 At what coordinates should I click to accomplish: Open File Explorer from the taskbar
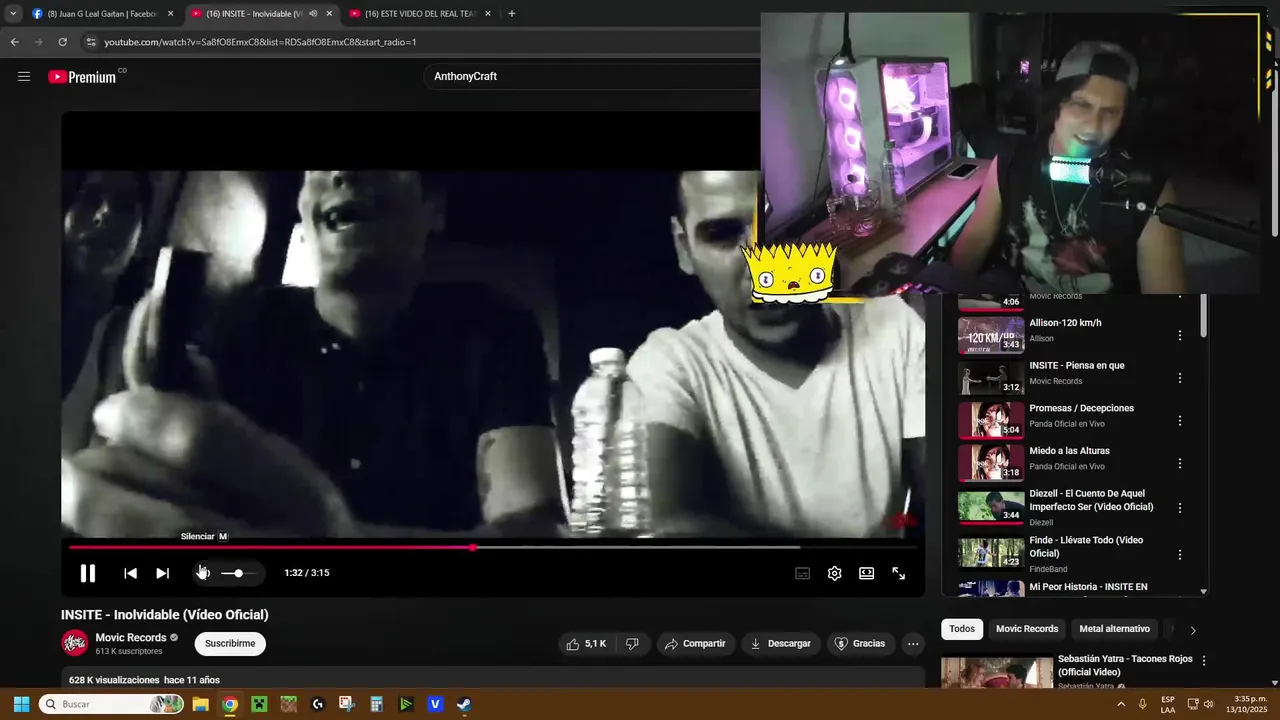click(200, 704)
